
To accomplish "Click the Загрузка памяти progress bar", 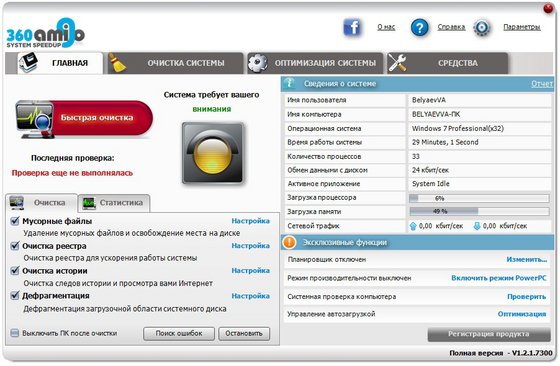I will [479, 211].
